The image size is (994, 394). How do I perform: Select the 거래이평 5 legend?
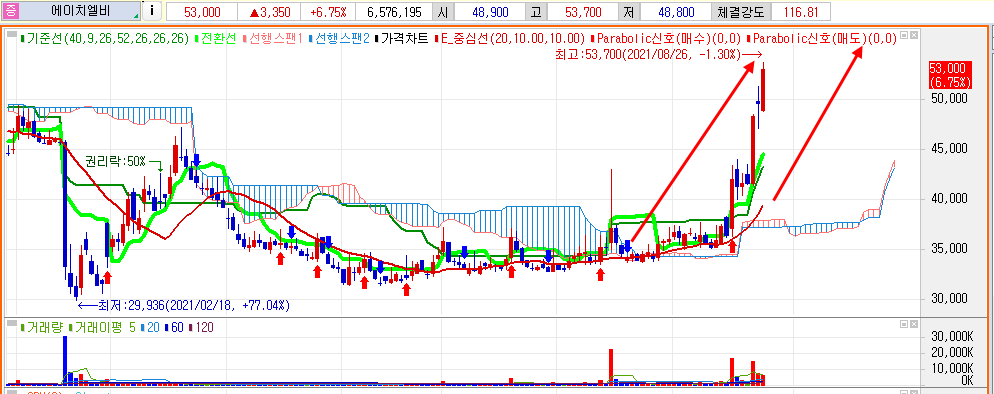pos(103,327)
